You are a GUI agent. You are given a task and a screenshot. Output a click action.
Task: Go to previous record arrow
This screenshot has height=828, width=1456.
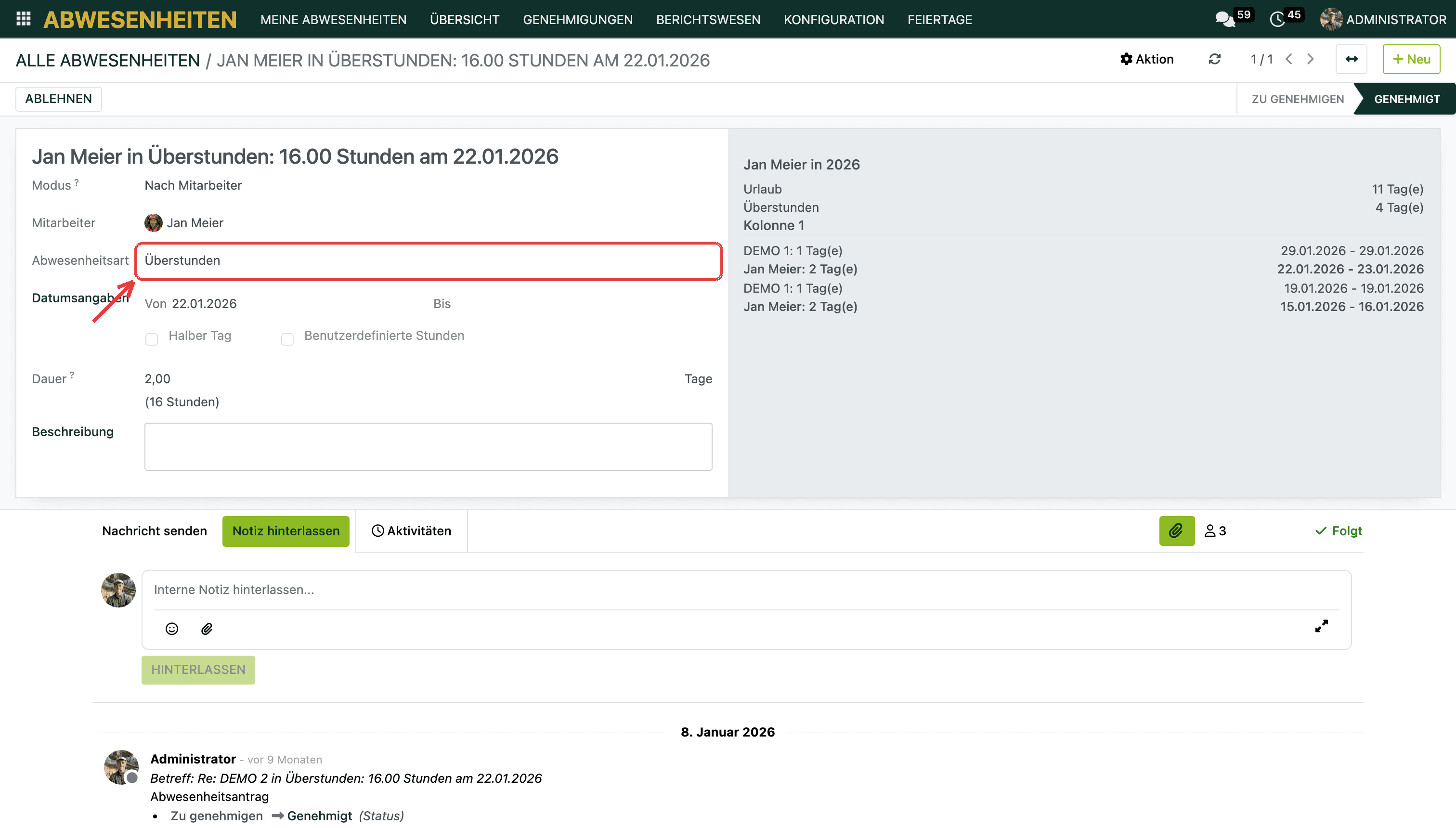click(1289, 59)
